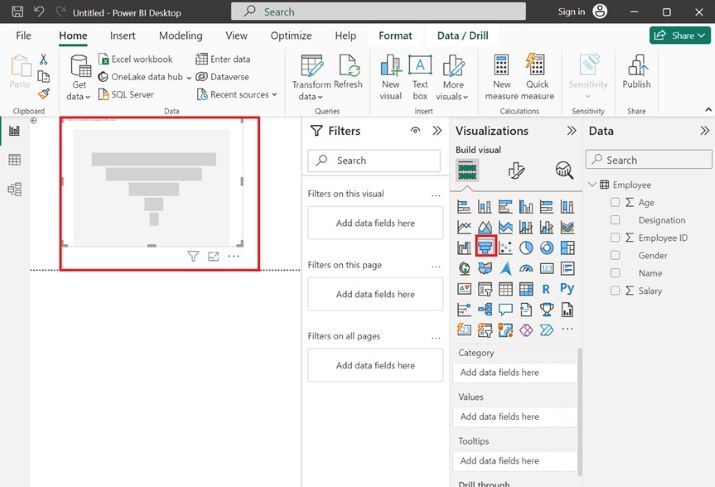Switch to Table view in left sidebar
This screenshot has width=715, height=487.
[x=15, y=160]
